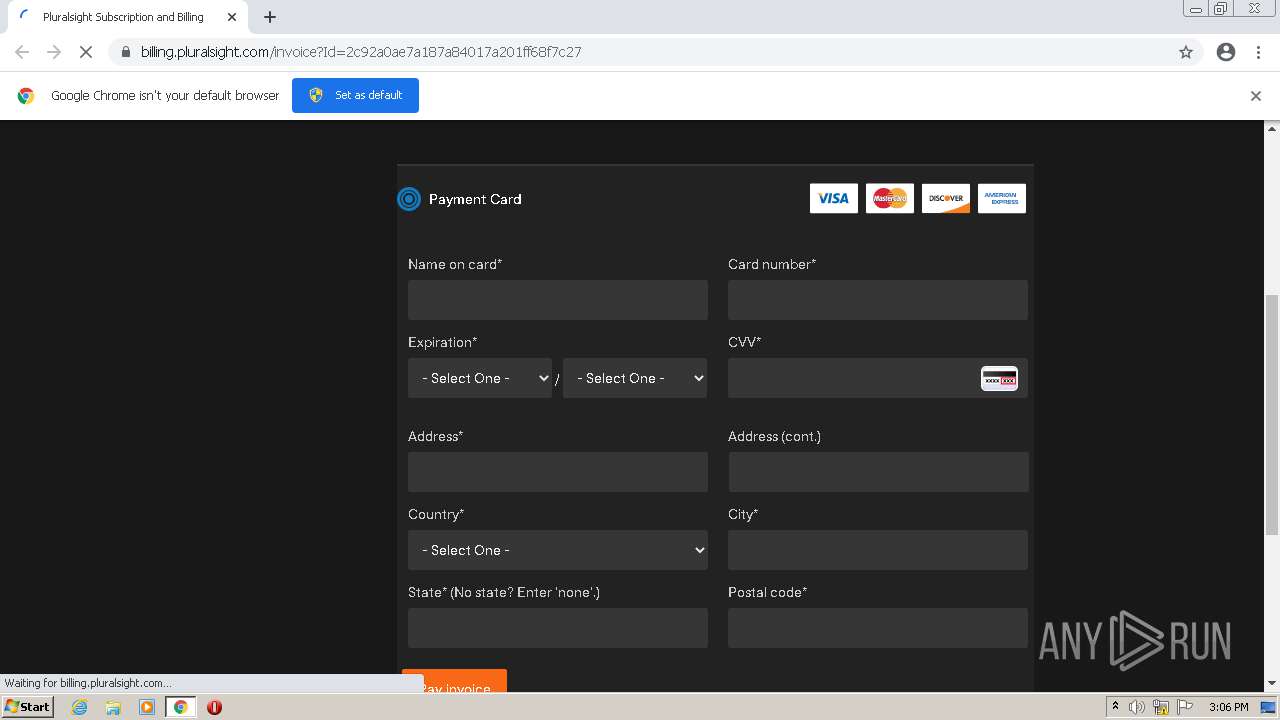1280x720 pixels.
Task: Show hidden system tray icons
Action: pos(1115,707)
